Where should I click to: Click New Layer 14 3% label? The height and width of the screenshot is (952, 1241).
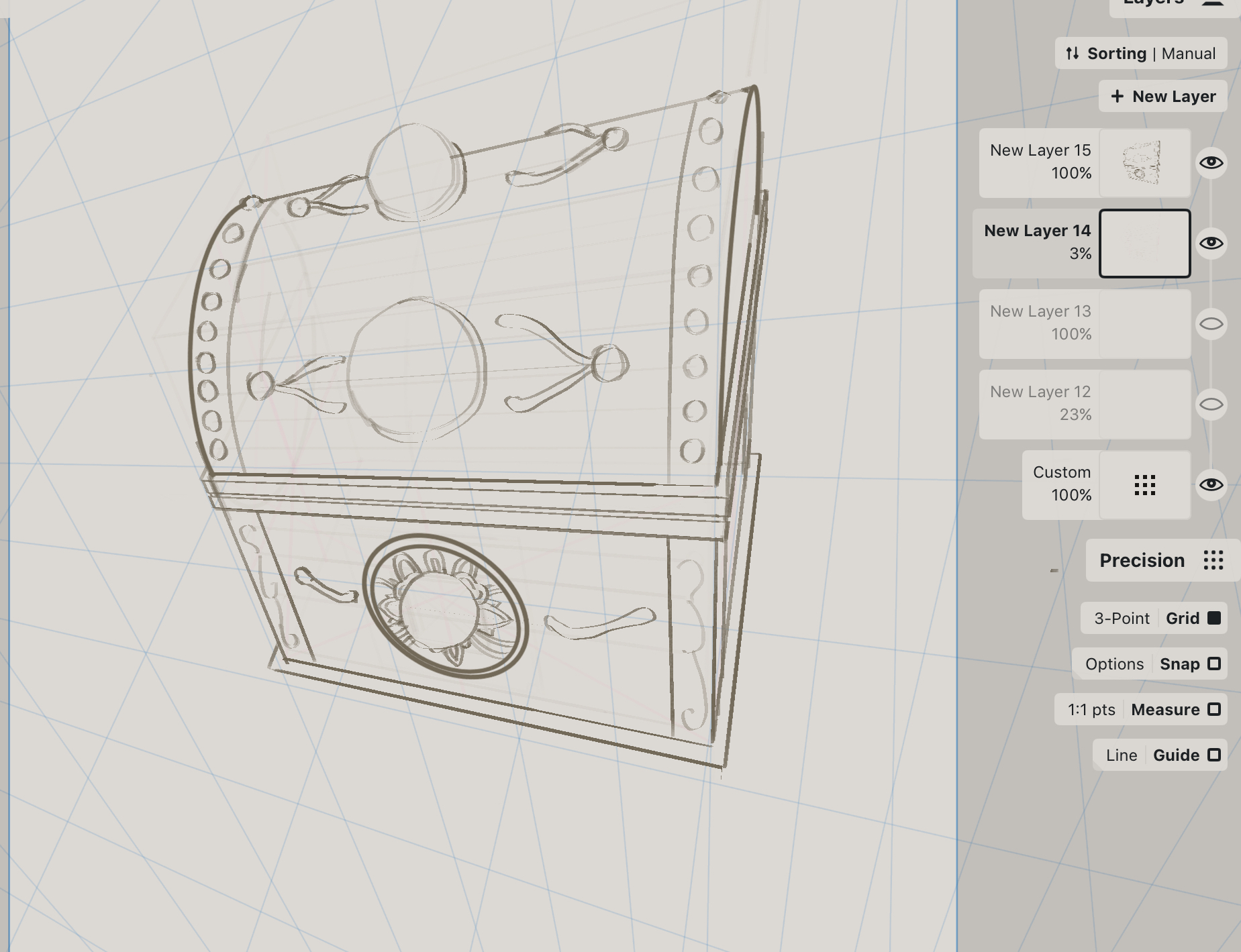pos(1080,254)
